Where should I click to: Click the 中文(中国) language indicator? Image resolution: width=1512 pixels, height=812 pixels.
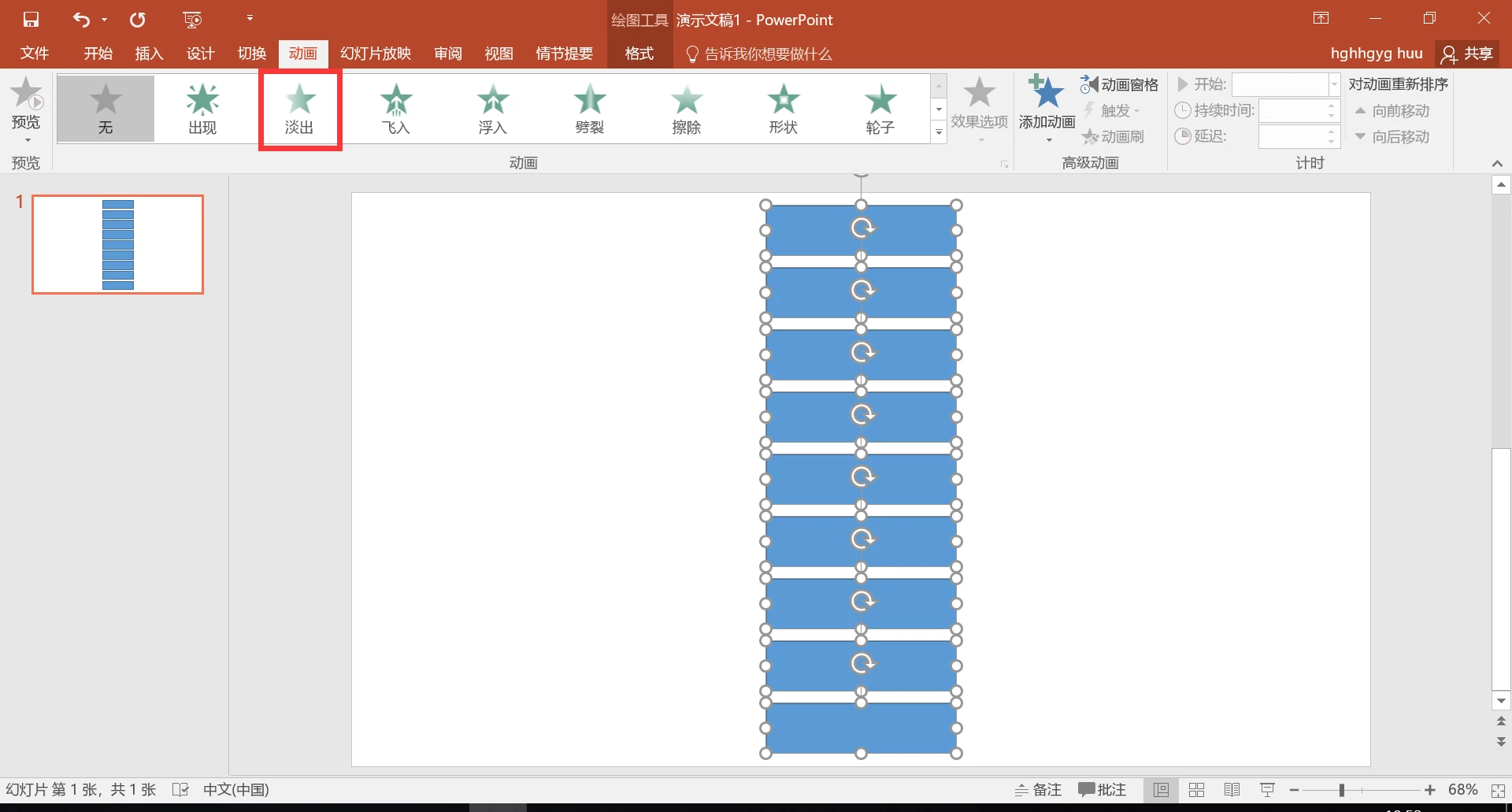point(236,789)
